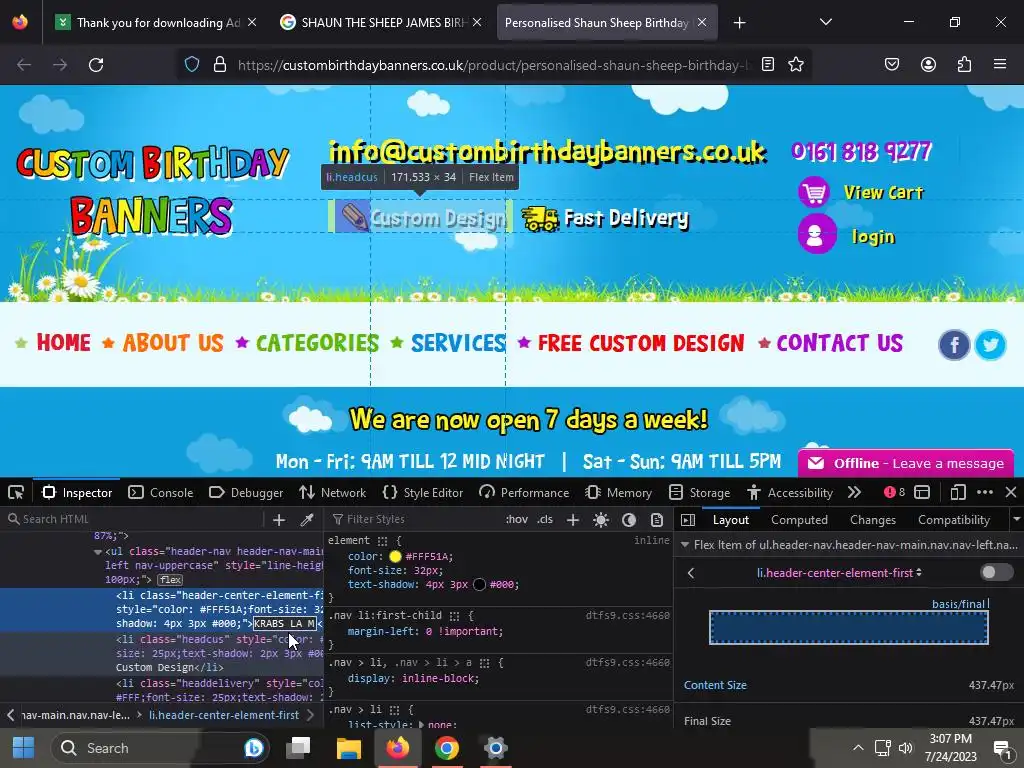Choose iframe target document icon in devtools
1024x768 pixels.
[x=922, y=492]
